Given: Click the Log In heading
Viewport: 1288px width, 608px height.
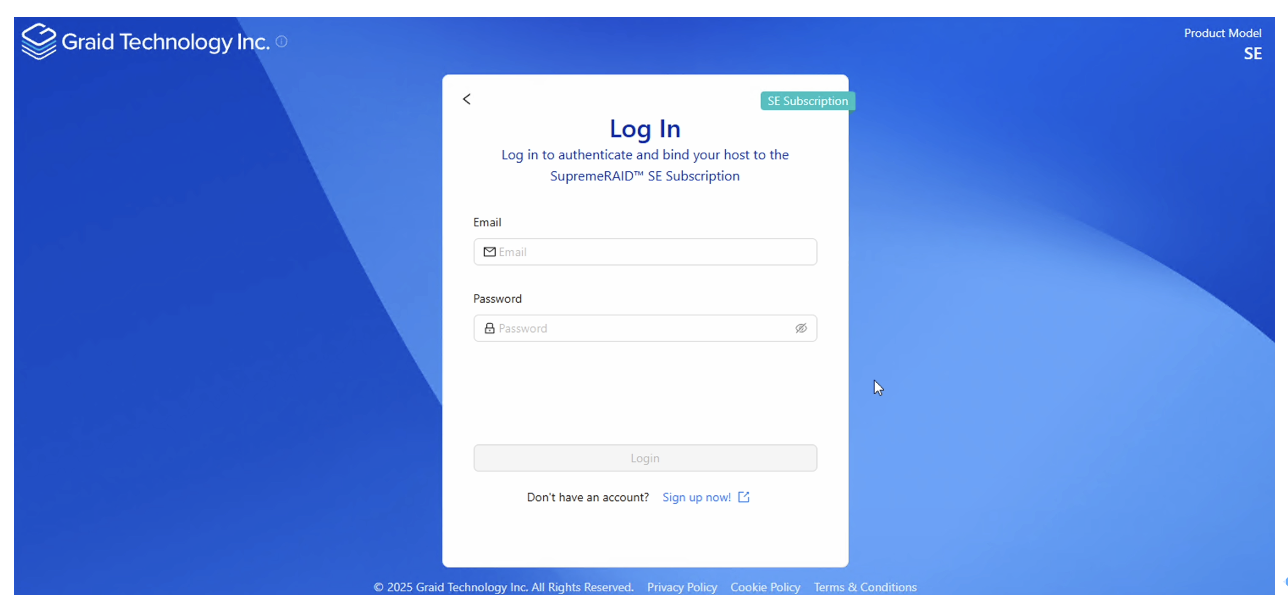Looking at the screenshot, I should click(x=645, y=129).
